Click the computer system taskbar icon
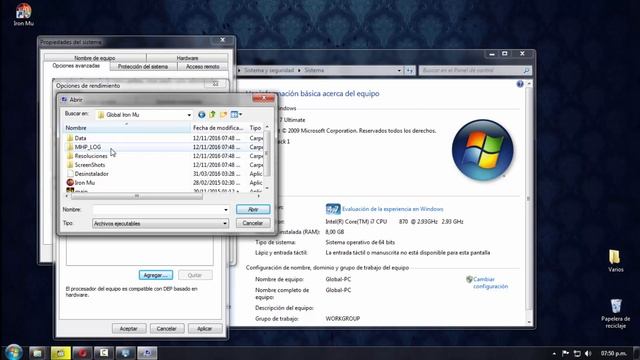 [125, 353]
